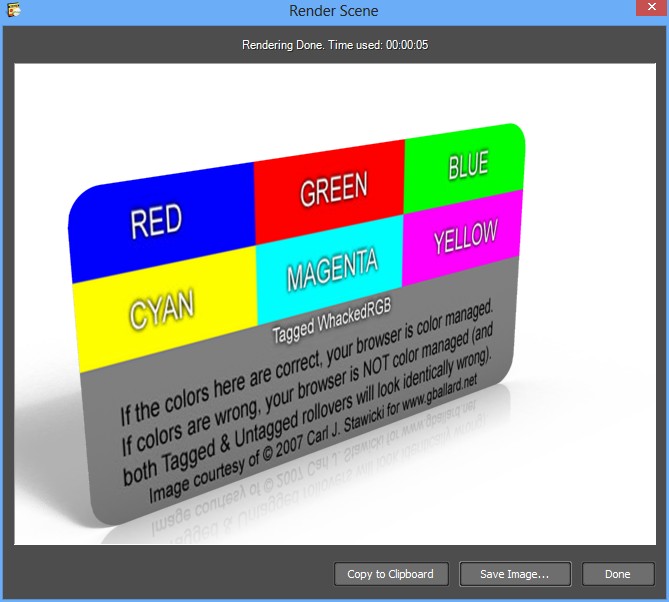Click the app icon in the title bar

pos(14,9)
